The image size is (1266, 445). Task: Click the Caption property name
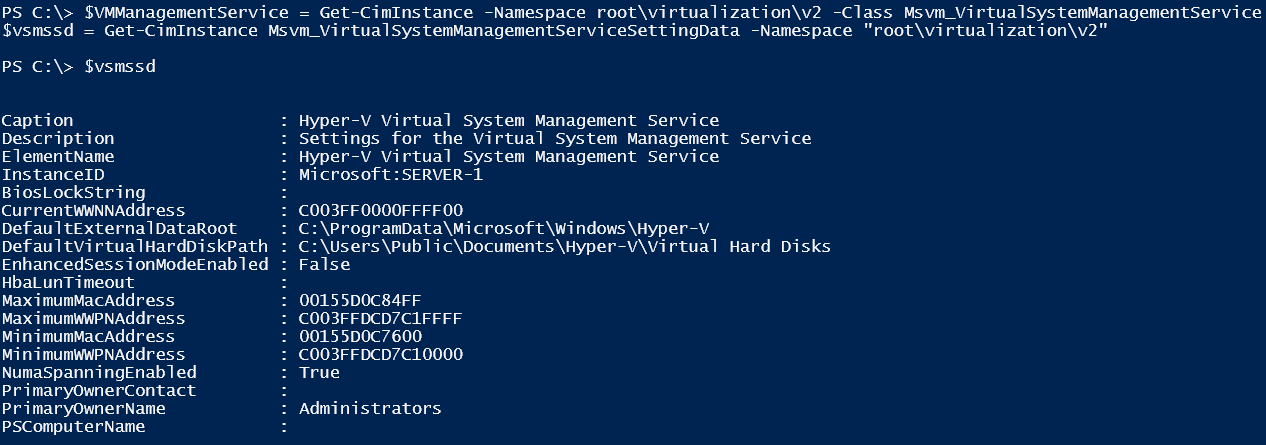(x=37, y=121)
